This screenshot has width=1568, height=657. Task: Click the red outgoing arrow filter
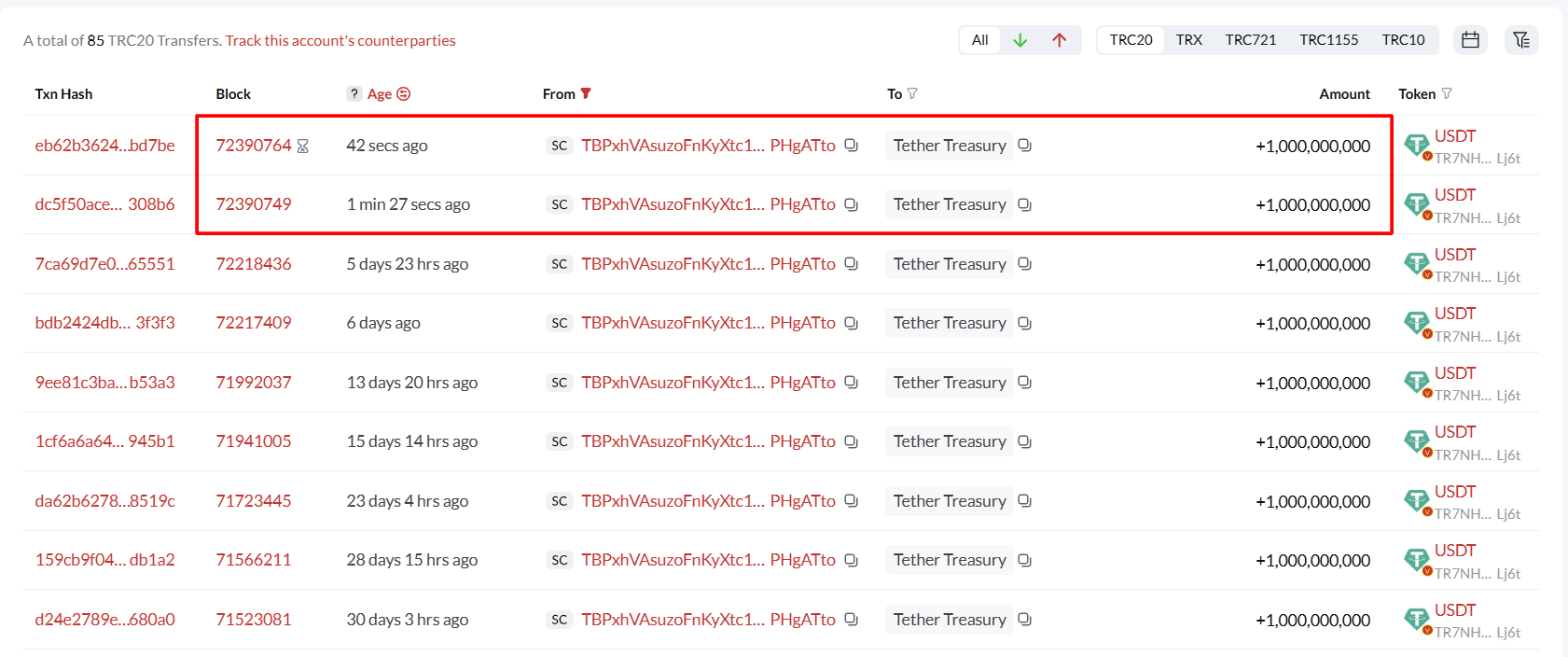[1059, 40]
